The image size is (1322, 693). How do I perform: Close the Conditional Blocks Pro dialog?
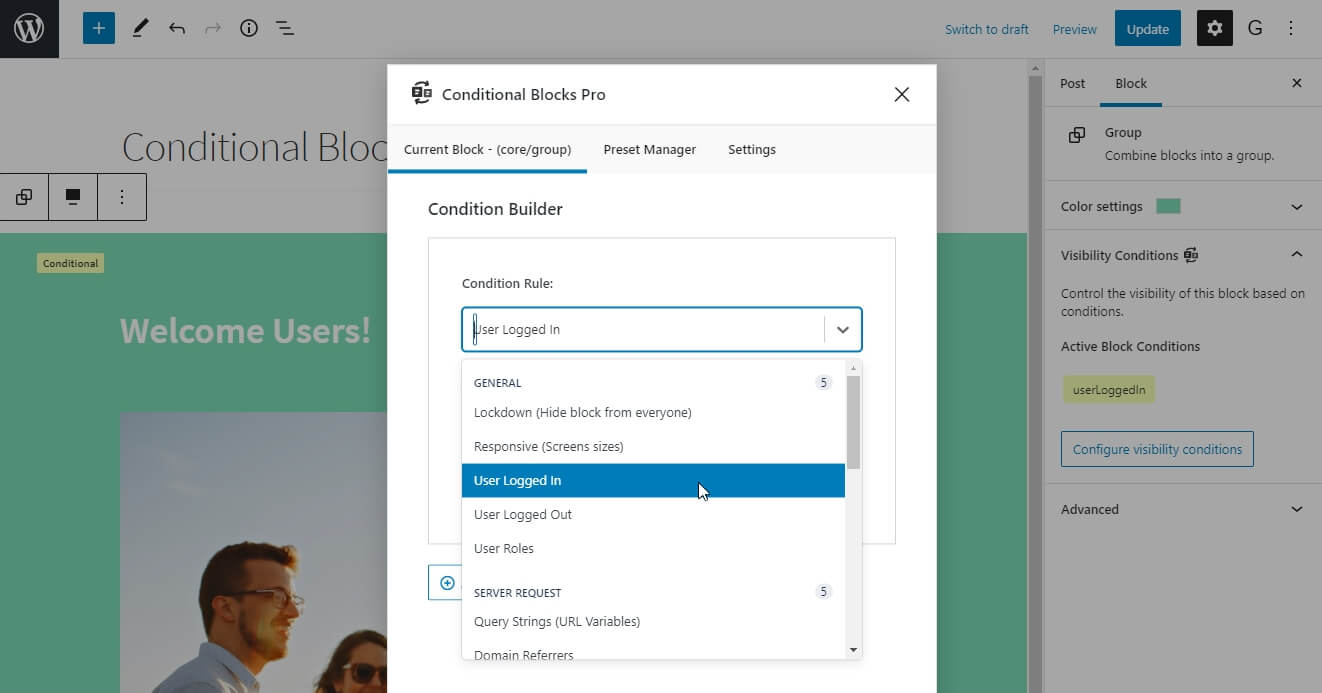(x=902, y=94)
